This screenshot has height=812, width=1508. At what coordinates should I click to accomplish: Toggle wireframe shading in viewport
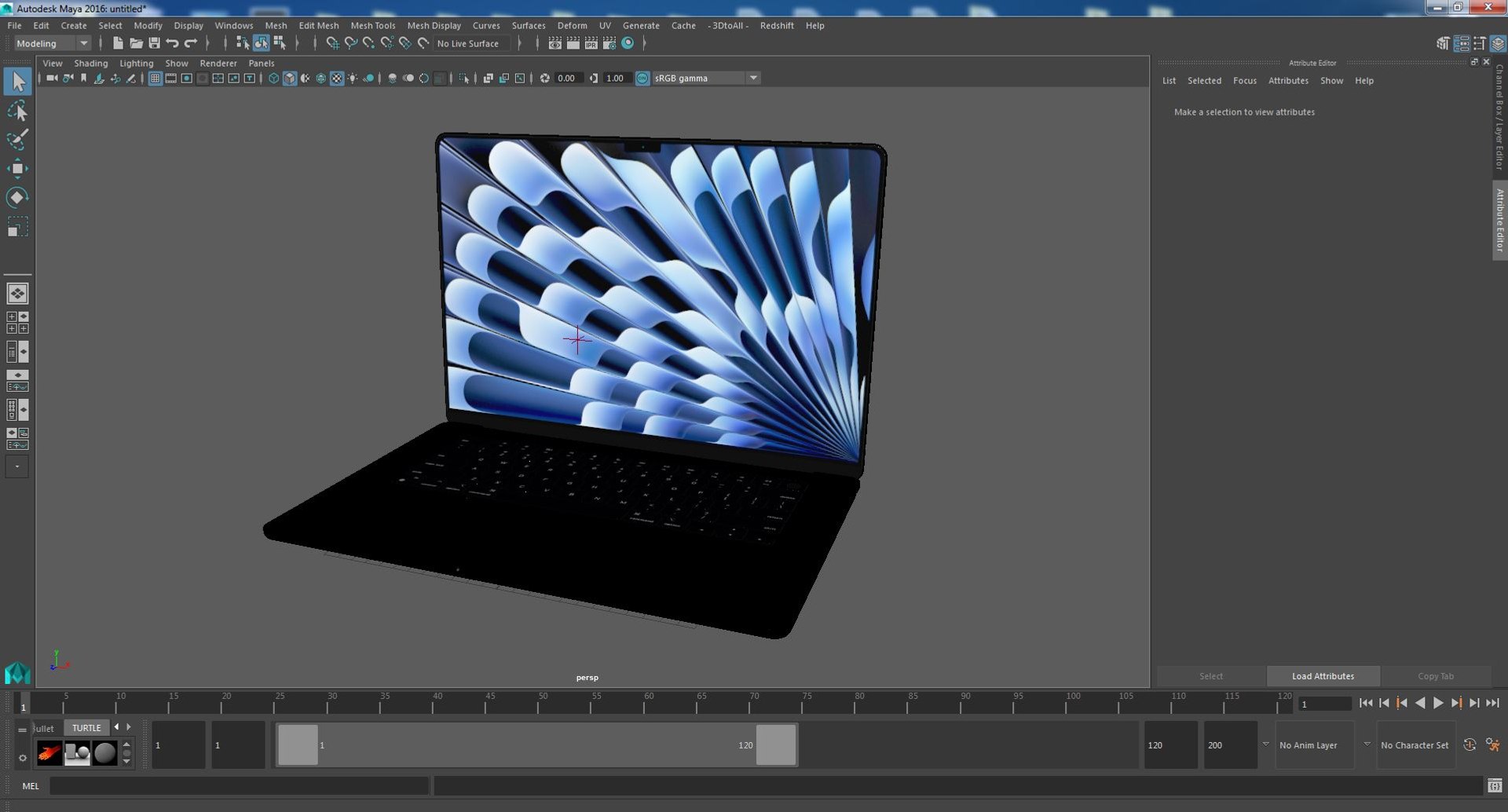[x=273, y=78]
